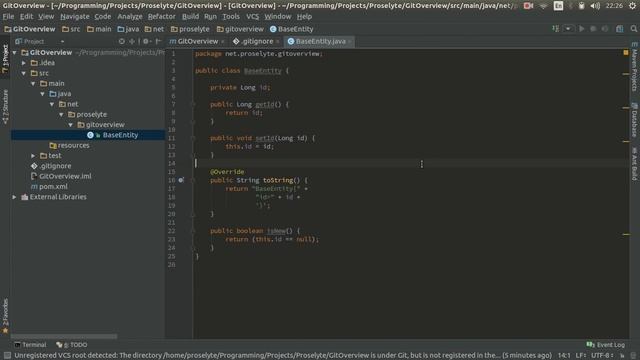Click the Debug icon in toolbar
Image resolution: width=640 pixels, height=360 pixels.
pyautogui.click(x=593, y=29)
